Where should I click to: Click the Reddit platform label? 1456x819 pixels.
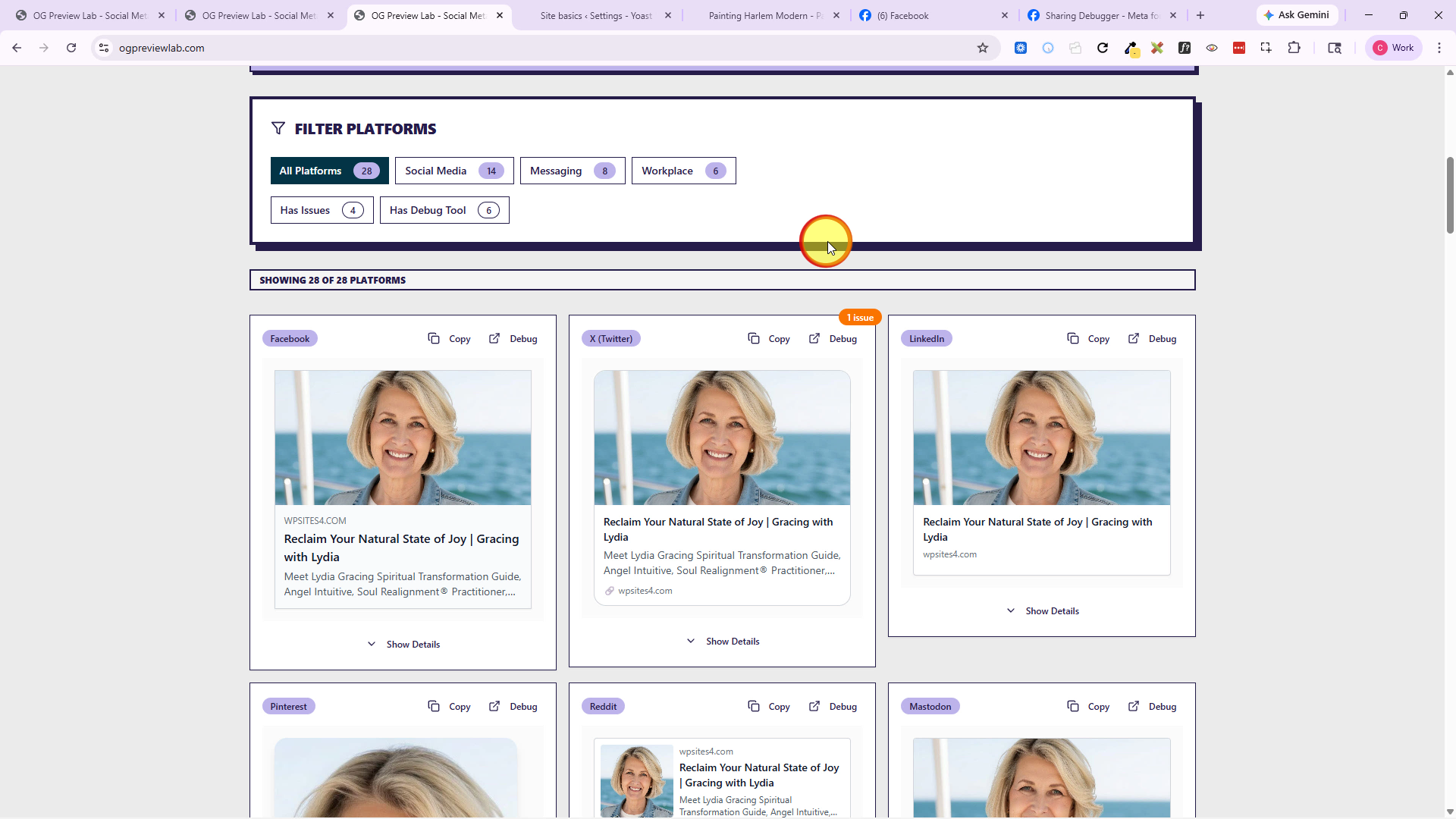click(x=603, y=707)
